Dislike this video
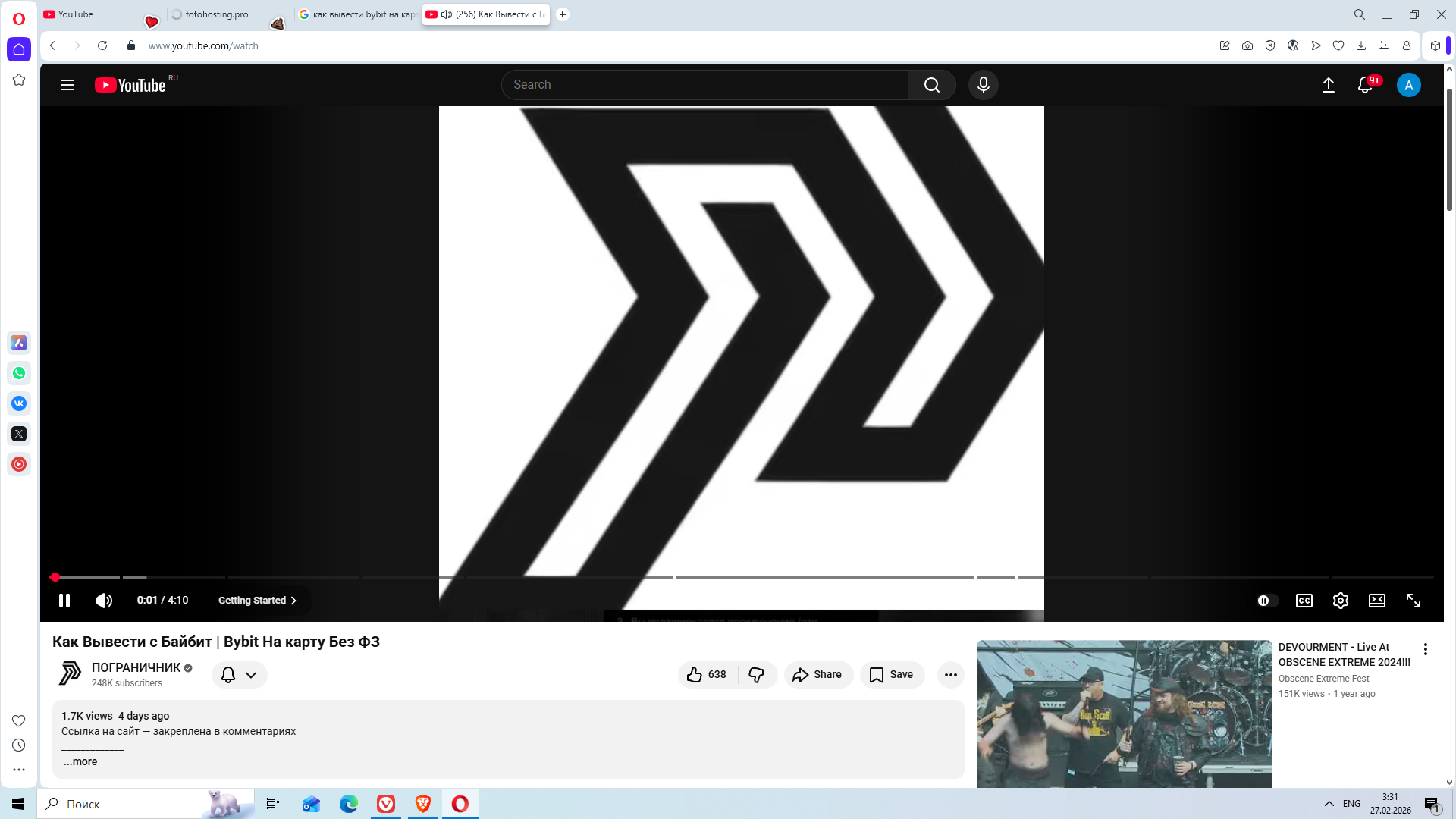The image size is (1456, 819). pyautogui.click(x=756, y=674)
